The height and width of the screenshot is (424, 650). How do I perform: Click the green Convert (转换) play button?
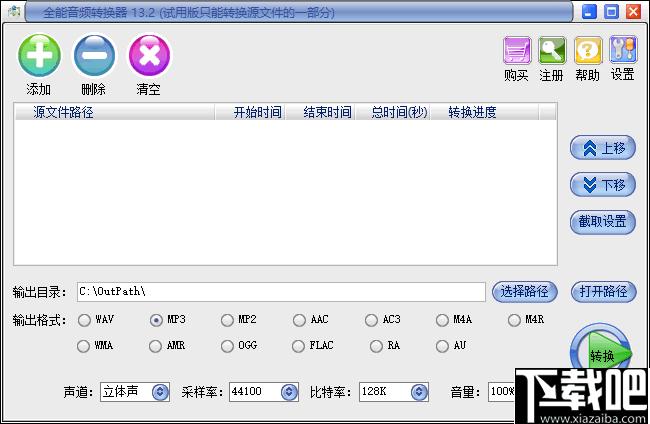(x=601, y=350)
